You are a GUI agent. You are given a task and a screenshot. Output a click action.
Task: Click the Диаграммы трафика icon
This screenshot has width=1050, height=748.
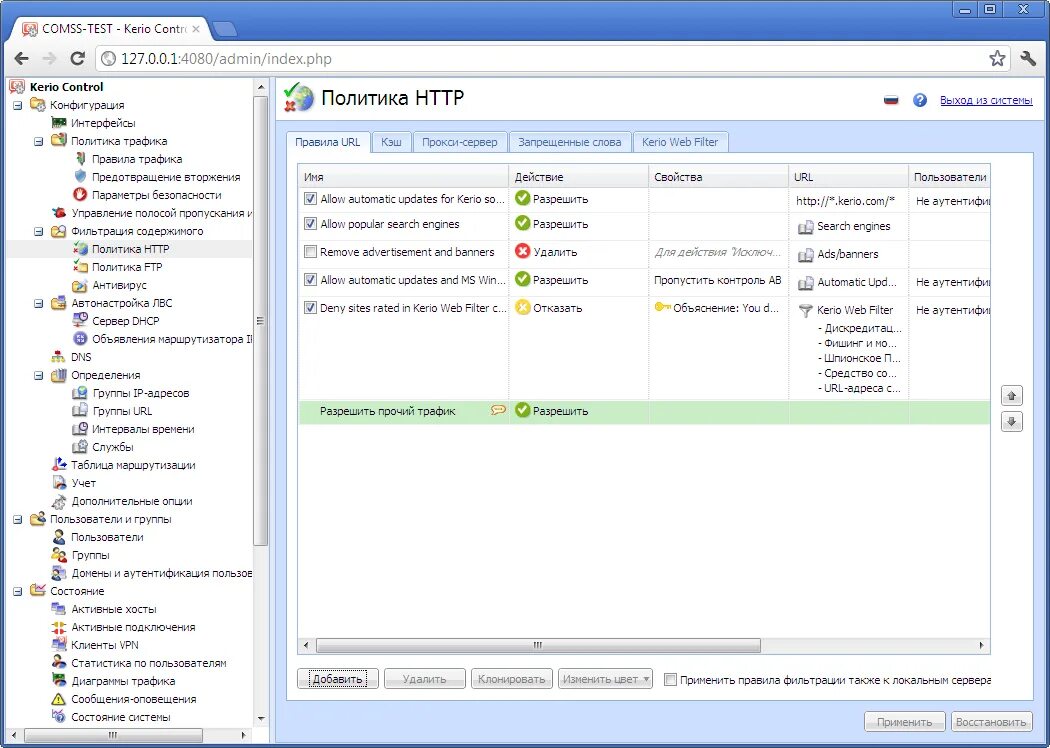click(x=60, y=681)
